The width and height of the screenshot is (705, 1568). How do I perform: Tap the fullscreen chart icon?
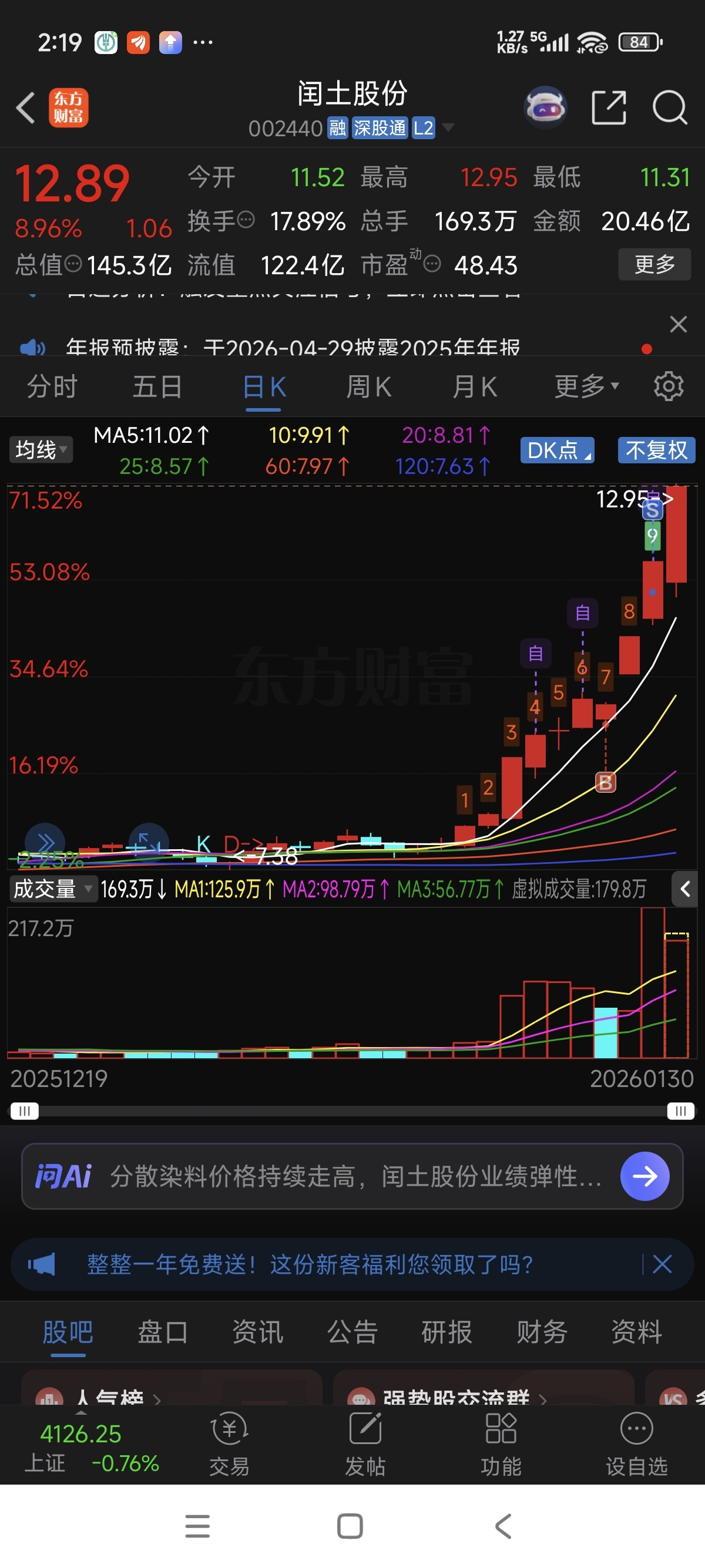point(148,843)
